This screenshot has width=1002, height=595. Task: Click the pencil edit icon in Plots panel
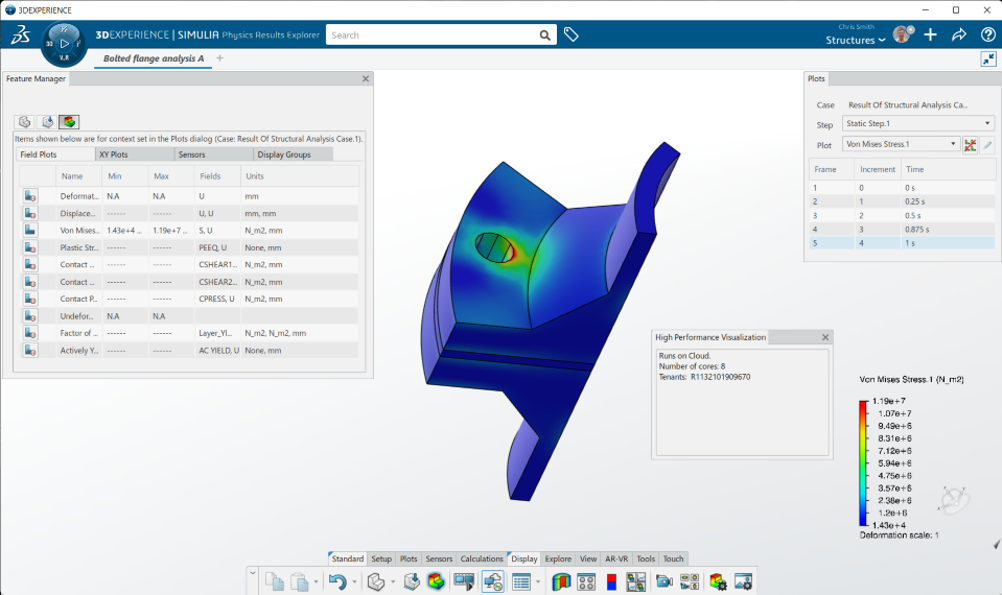988,145
